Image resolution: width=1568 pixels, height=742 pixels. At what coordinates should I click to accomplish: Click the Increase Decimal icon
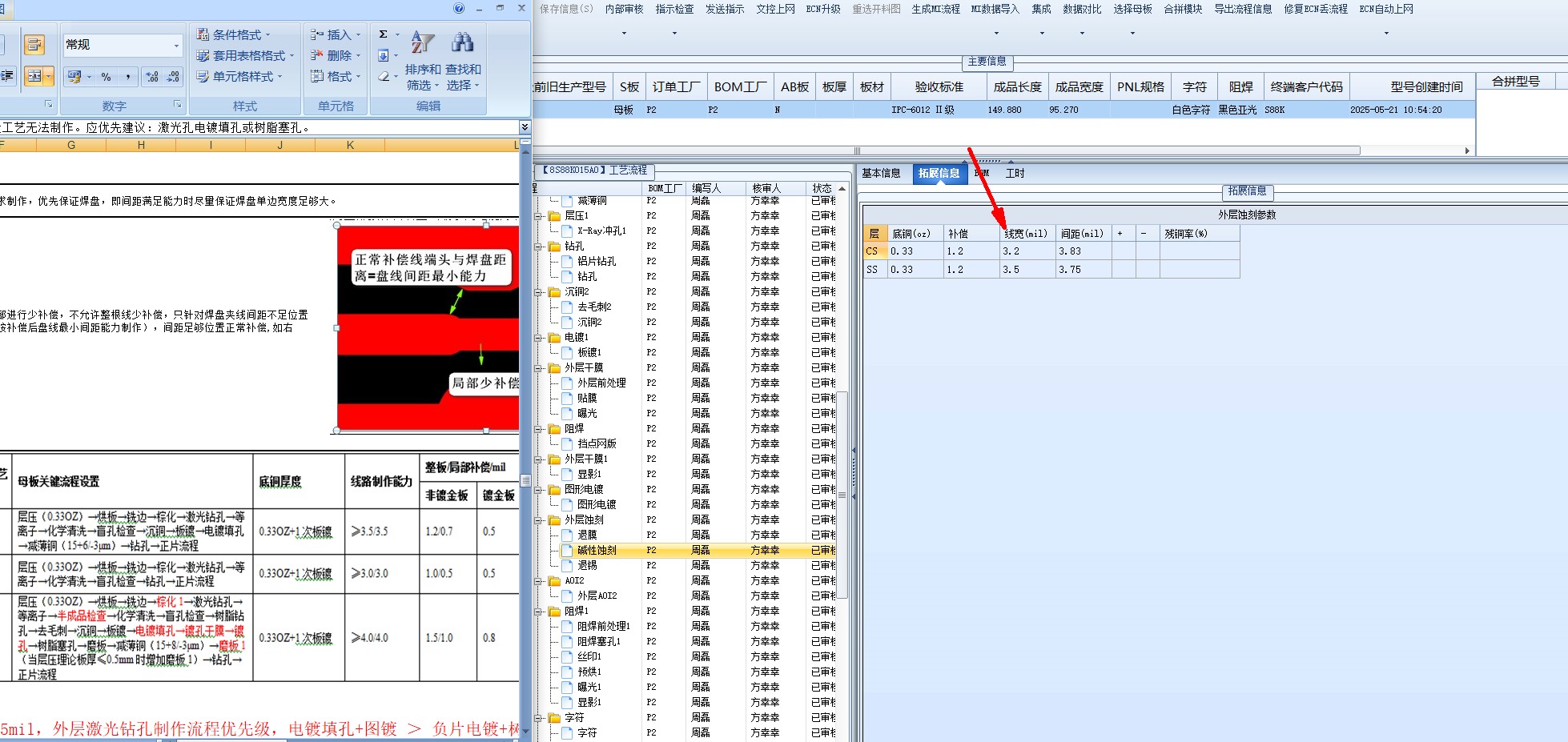[152, 77]
